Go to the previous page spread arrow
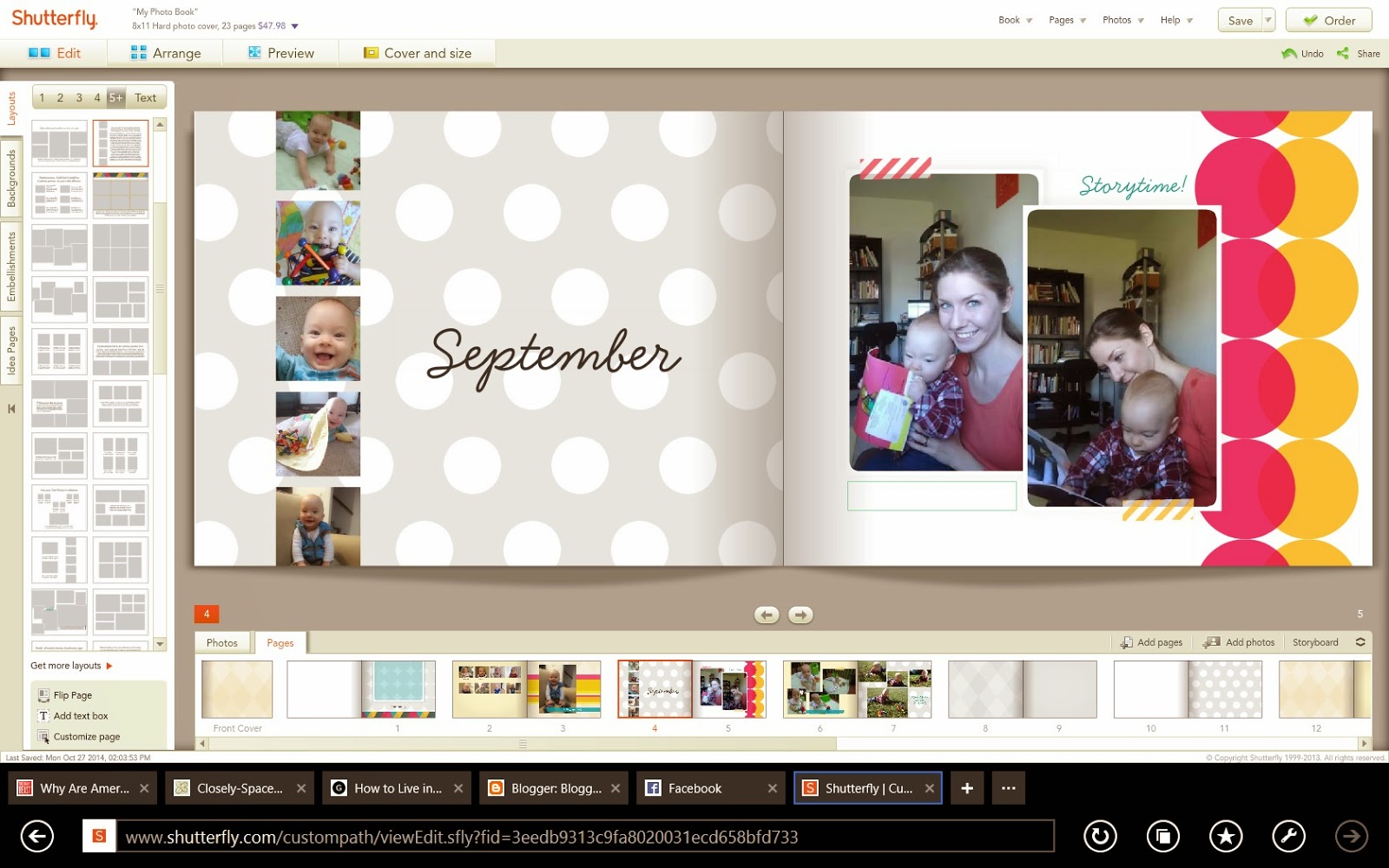This screenshot has width=1389, height=868. point(767,615)
